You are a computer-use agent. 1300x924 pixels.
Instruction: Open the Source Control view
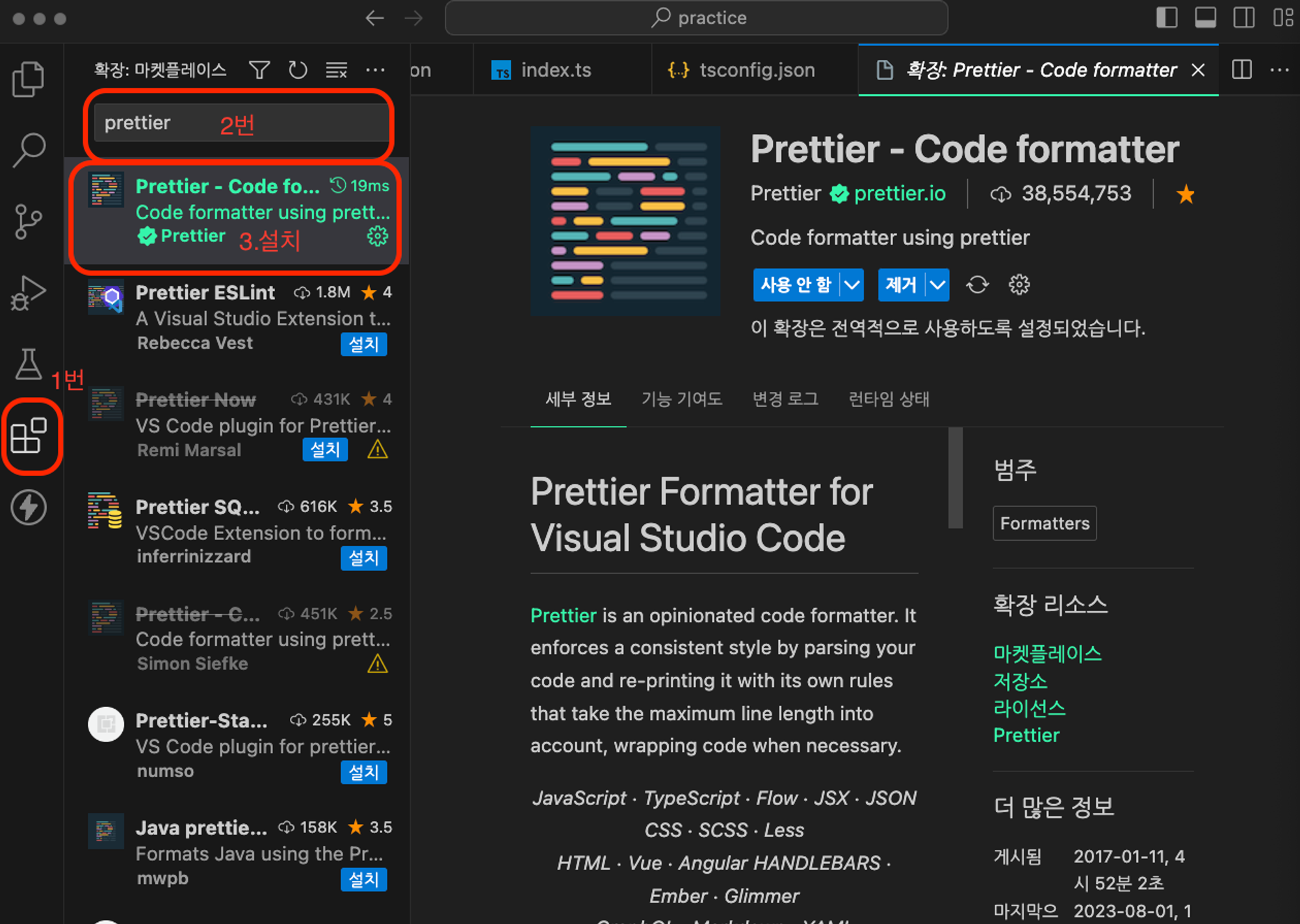29,222
